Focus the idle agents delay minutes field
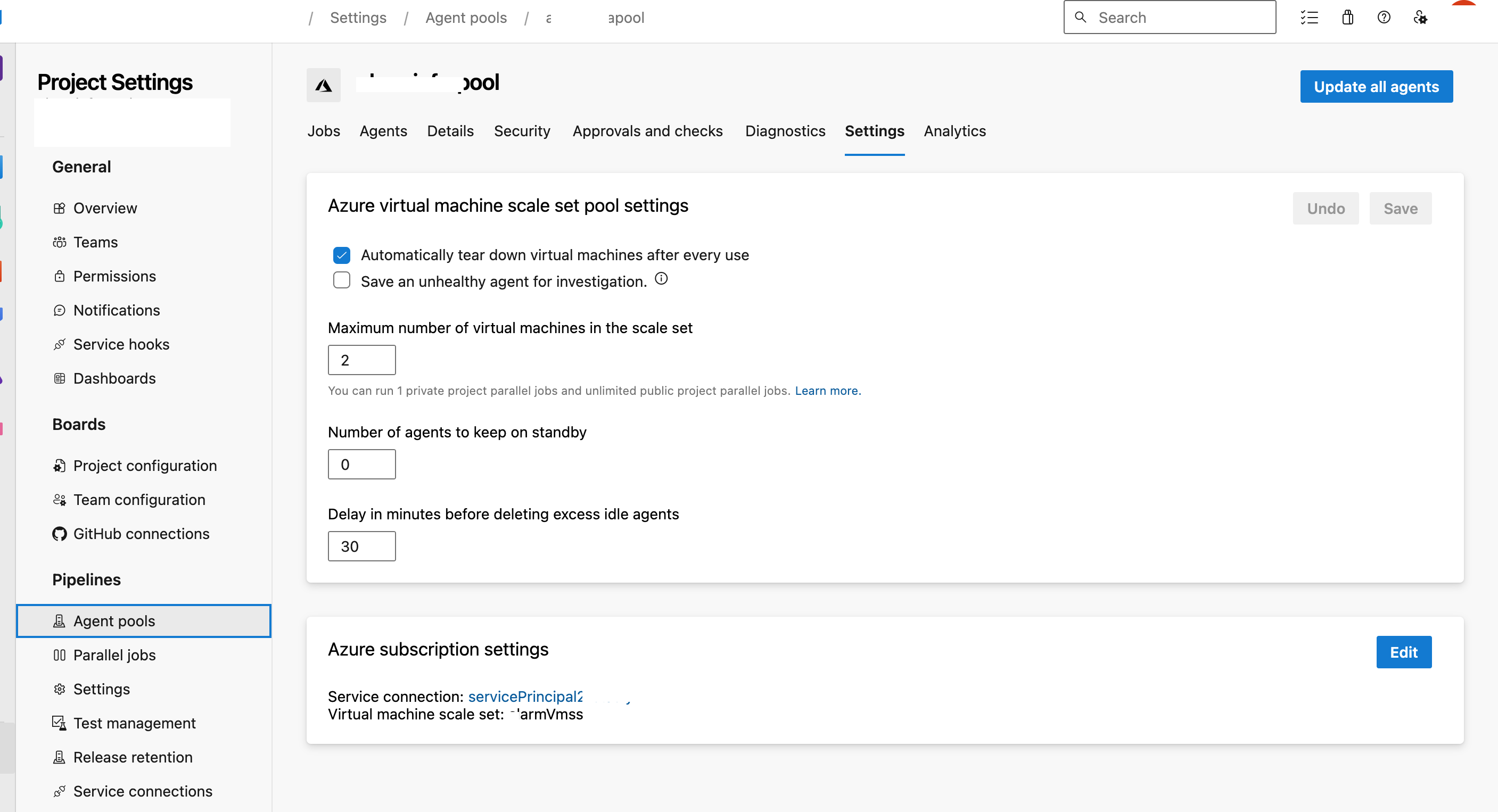This screenshot has height=812, width=1498. pos(361,546)
